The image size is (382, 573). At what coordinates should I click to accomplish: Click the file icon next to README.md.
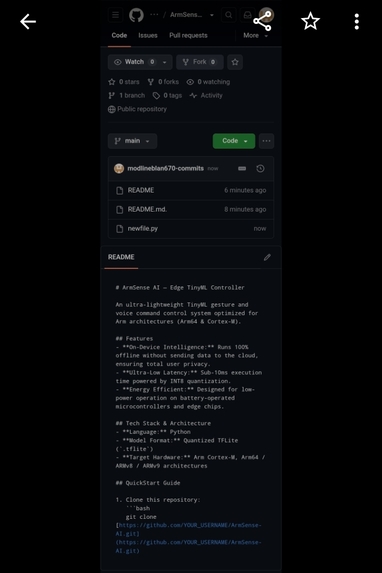click(120, 209)
